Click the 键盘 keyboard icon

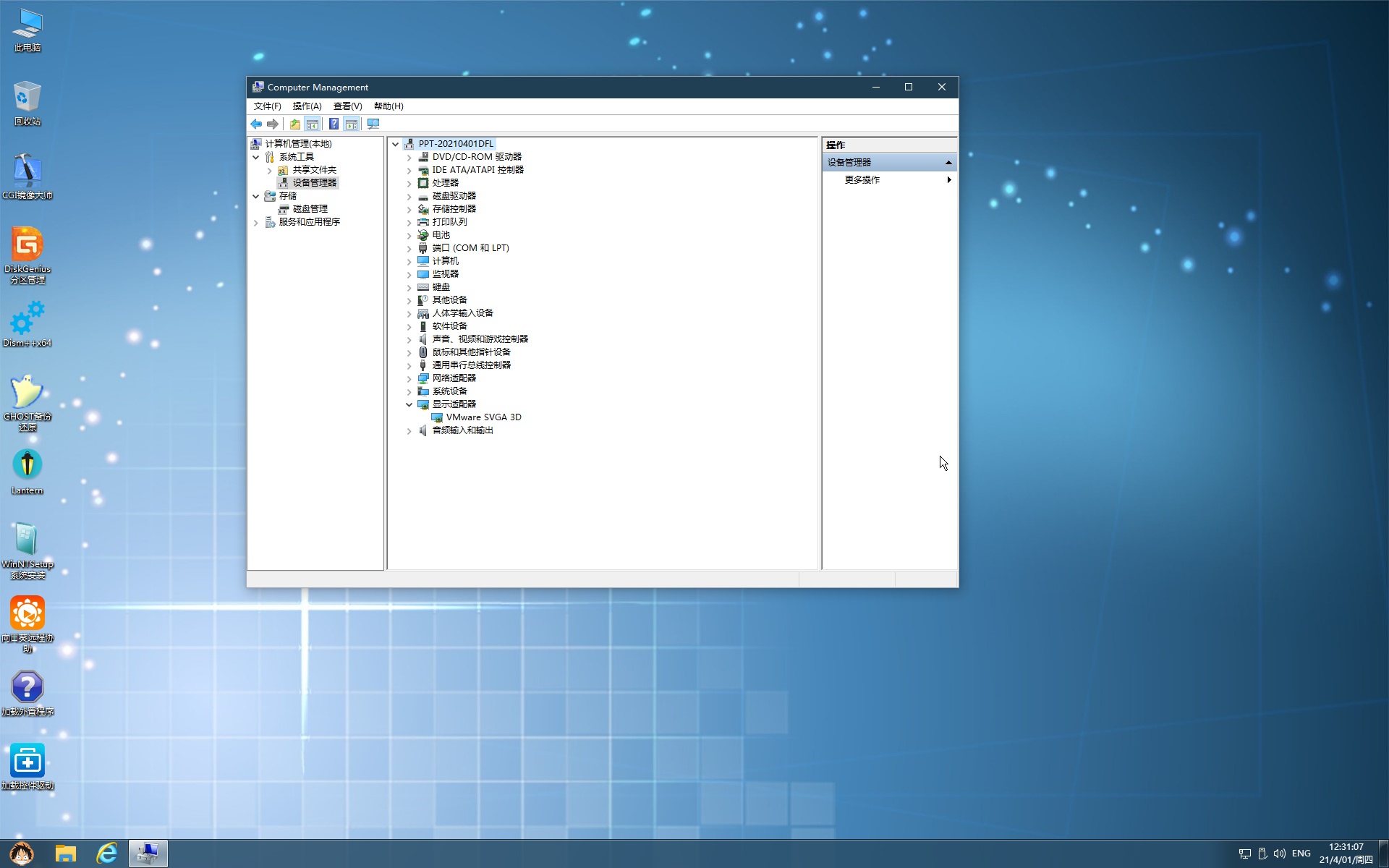pyautogui.click(x=423, y=287)
